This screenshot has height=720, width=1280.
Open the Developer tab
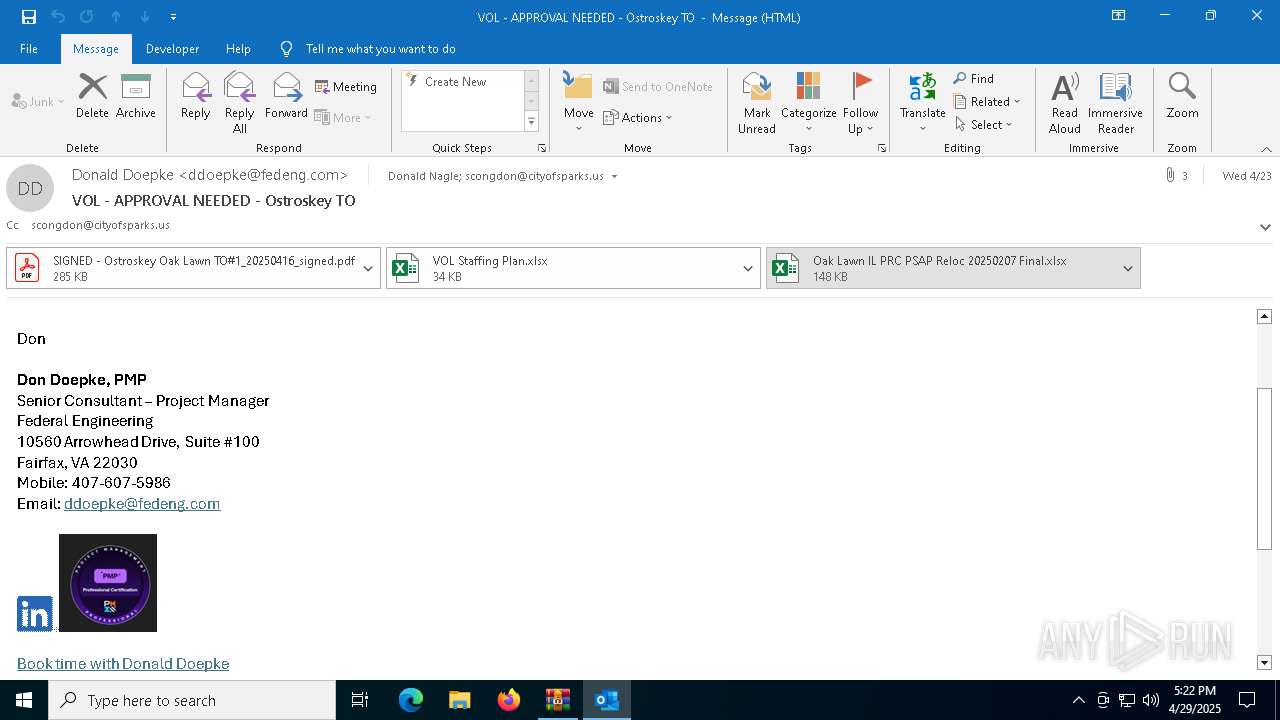[x=172, y=49]
